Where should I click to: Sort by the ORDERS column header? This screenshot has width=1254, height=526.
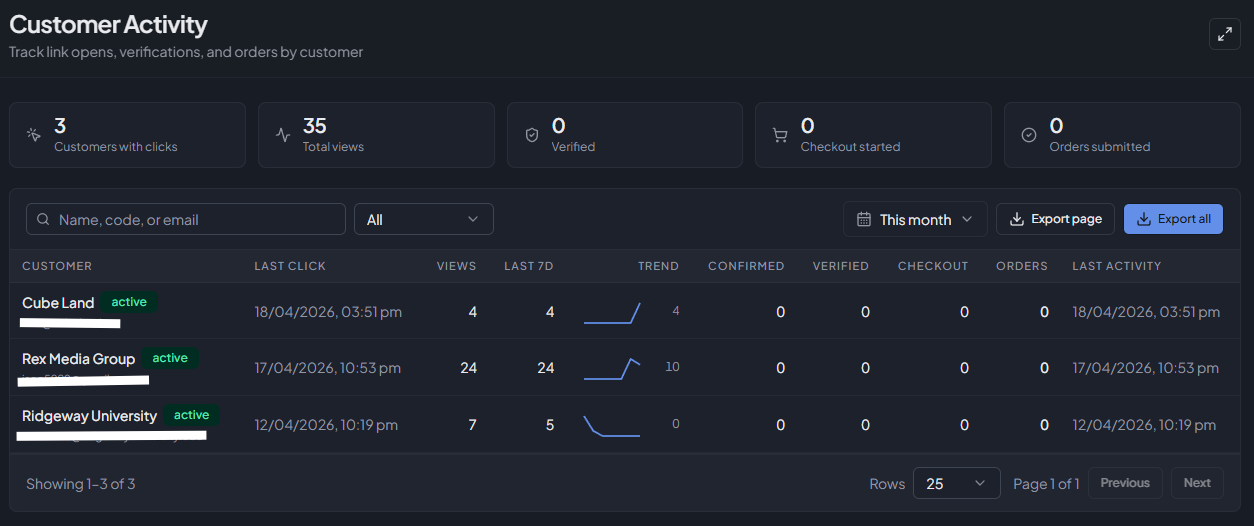1022,266
